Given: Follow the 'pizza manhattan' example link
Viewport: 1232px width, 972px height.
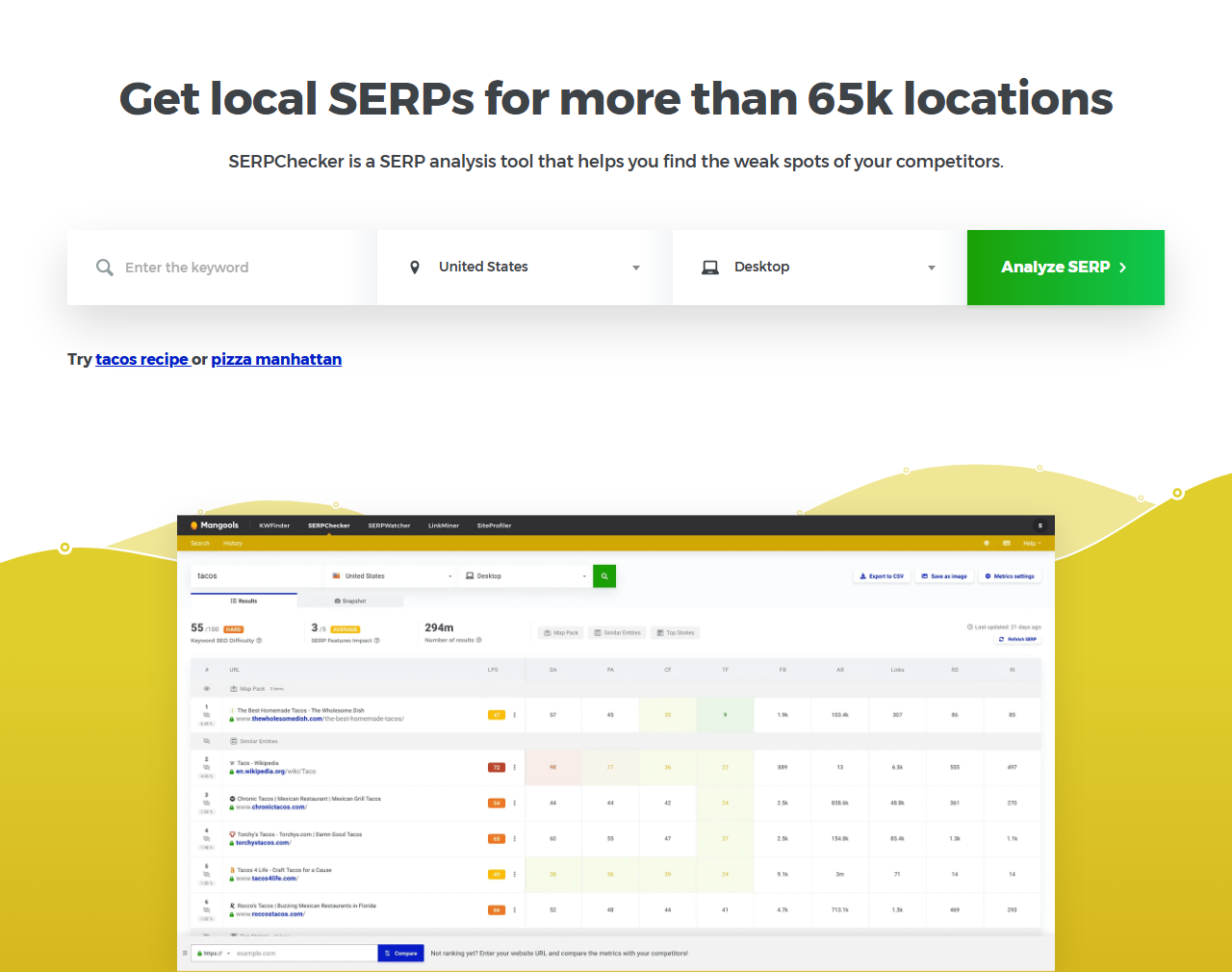Looking at the screenshot, I should (x=276, y=359).
